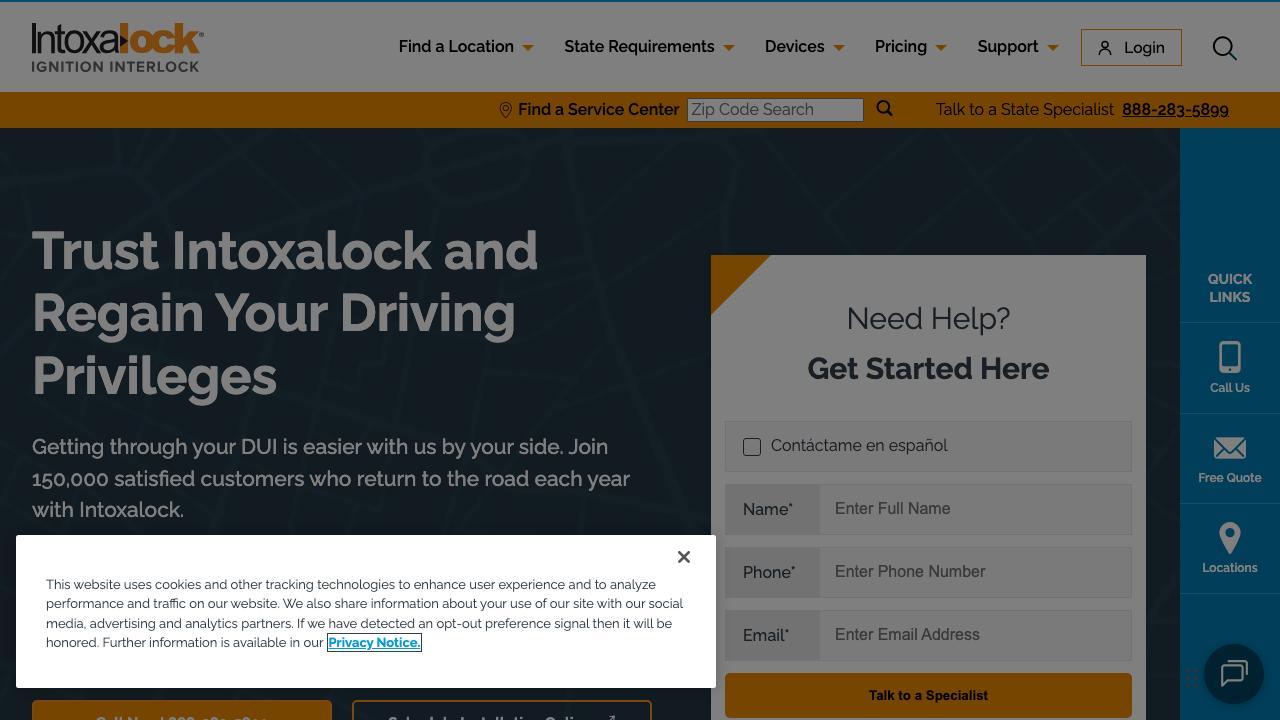Open the Support menu
Viewport: 1280px width, 720px height.
point(1017,47)
